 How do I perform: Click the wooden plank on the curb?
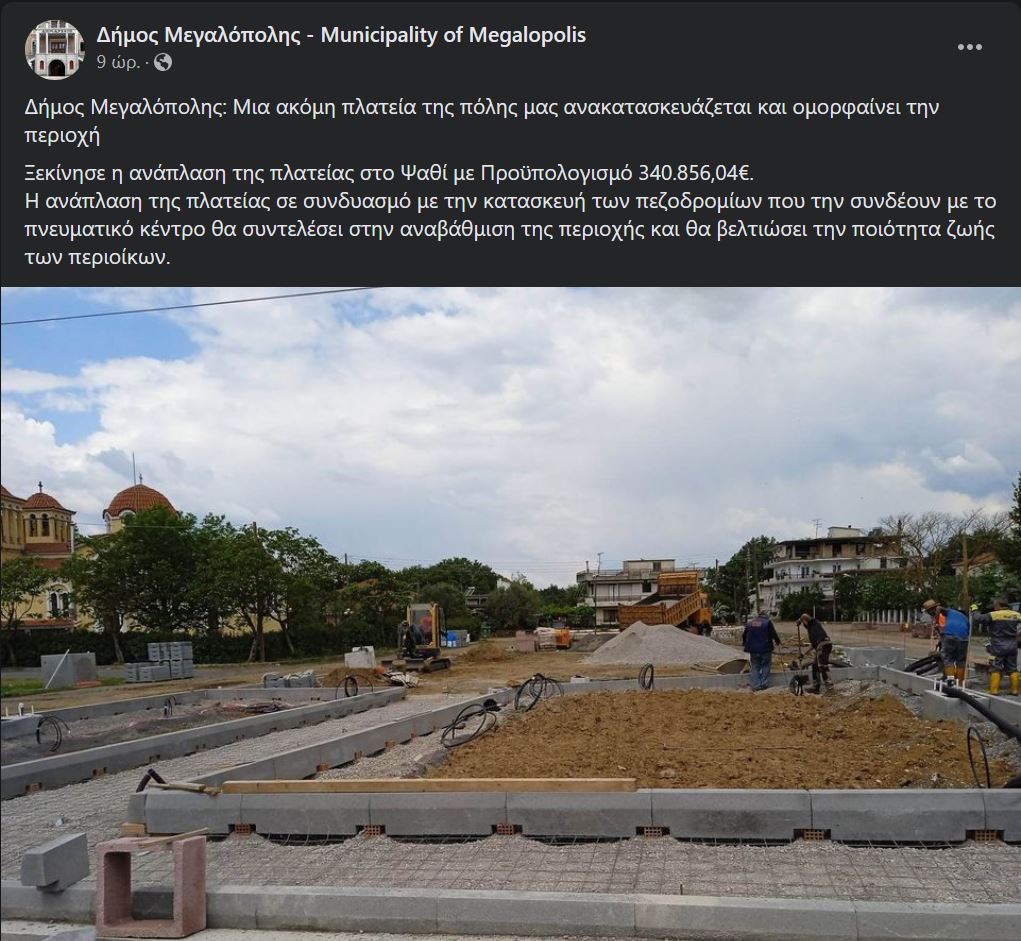click(428, 785)
